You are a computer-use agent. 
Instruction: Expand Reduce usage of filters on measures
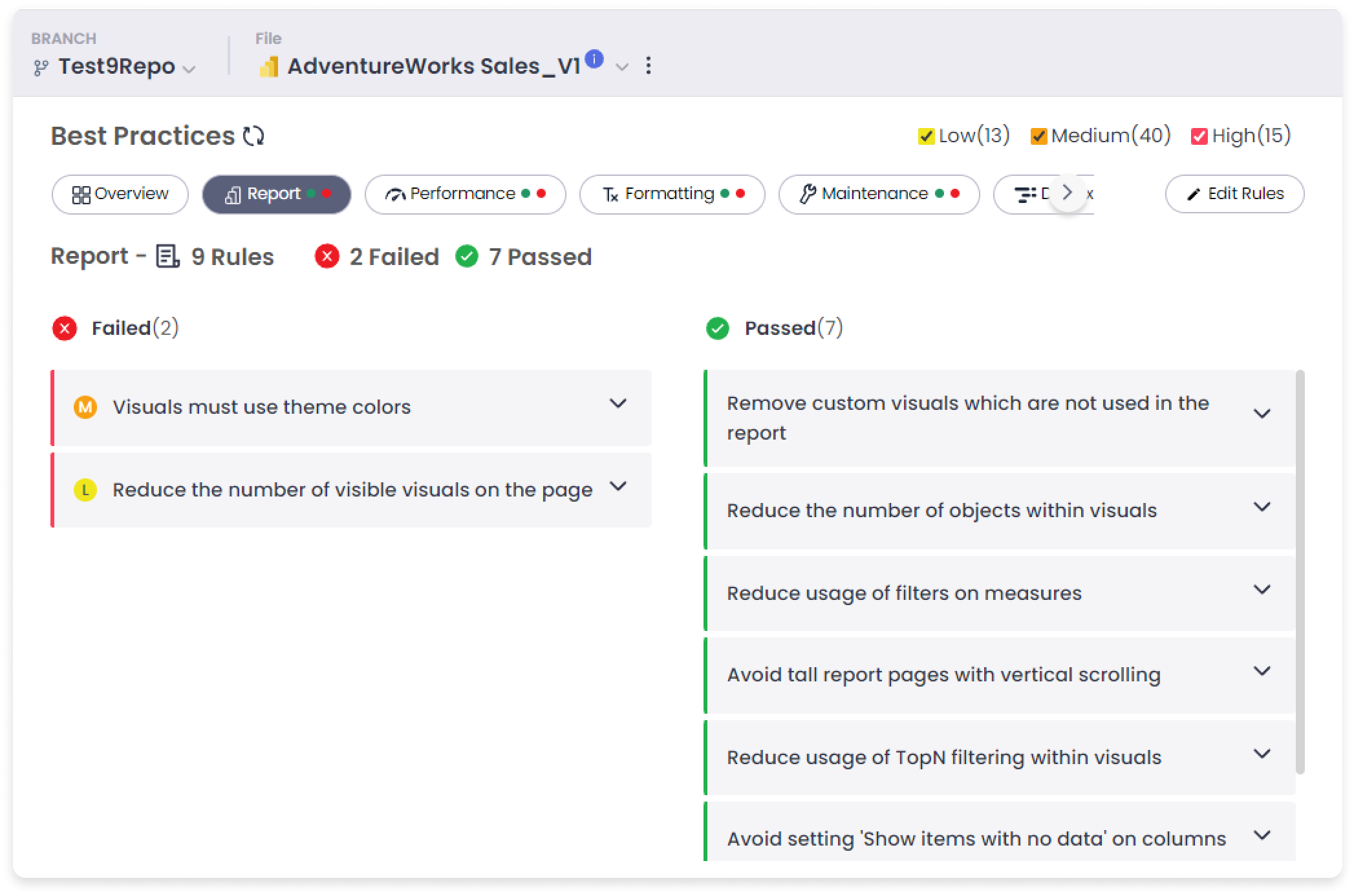1262,590
